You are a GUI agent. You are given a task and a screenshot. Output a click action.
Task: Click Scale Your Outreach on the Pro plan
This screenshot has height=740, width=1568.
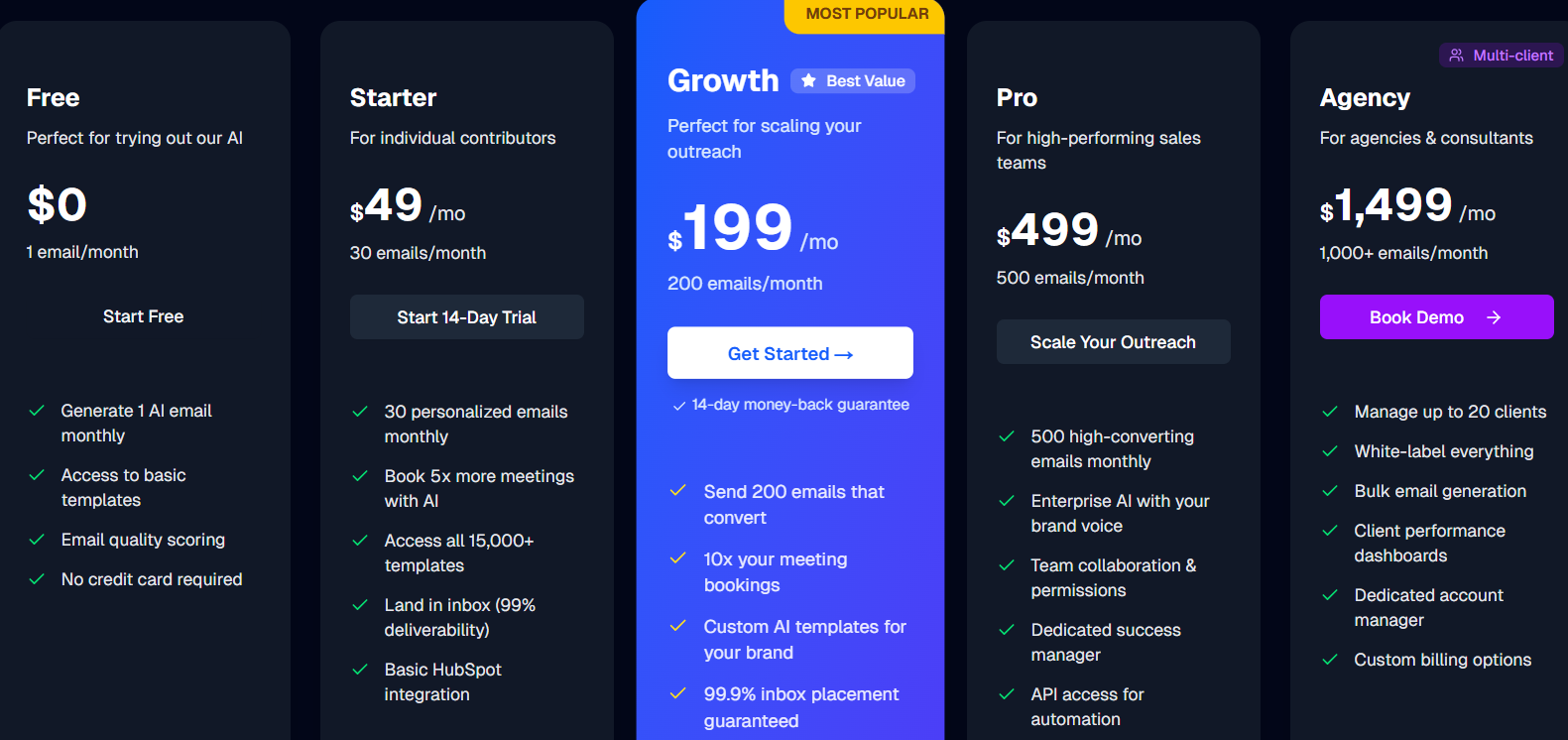tap(1113, 341)
